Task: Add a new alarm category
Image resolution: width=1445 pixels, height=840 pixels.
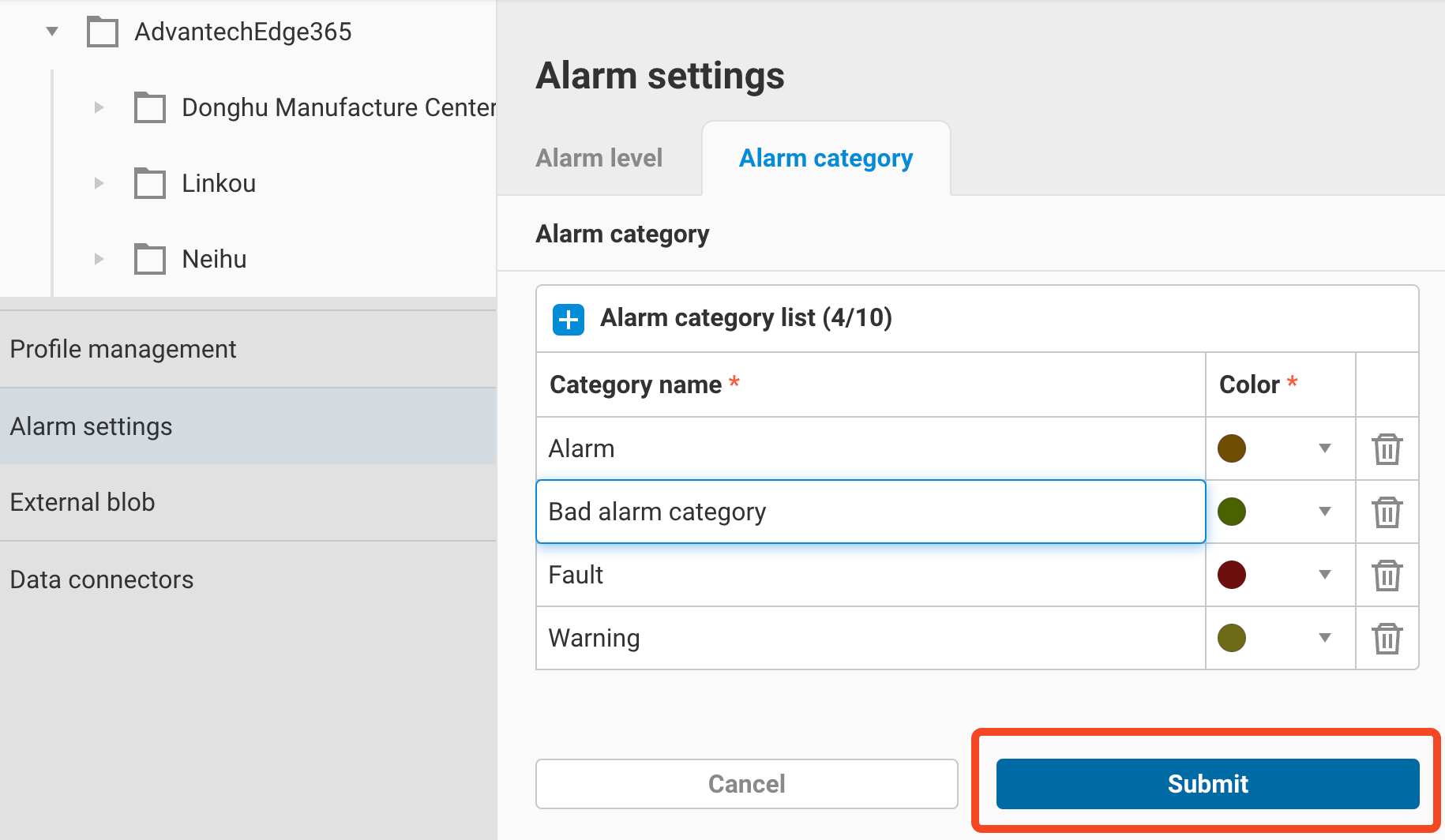Action: click(568, 319)
